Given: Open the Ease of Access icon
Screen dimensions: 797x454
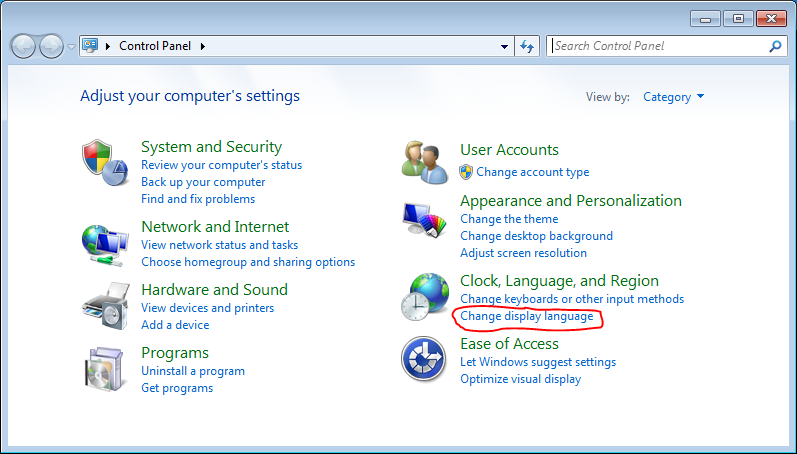Looking at the screenshot, I should pyautogui.click(x=424, y=359).
